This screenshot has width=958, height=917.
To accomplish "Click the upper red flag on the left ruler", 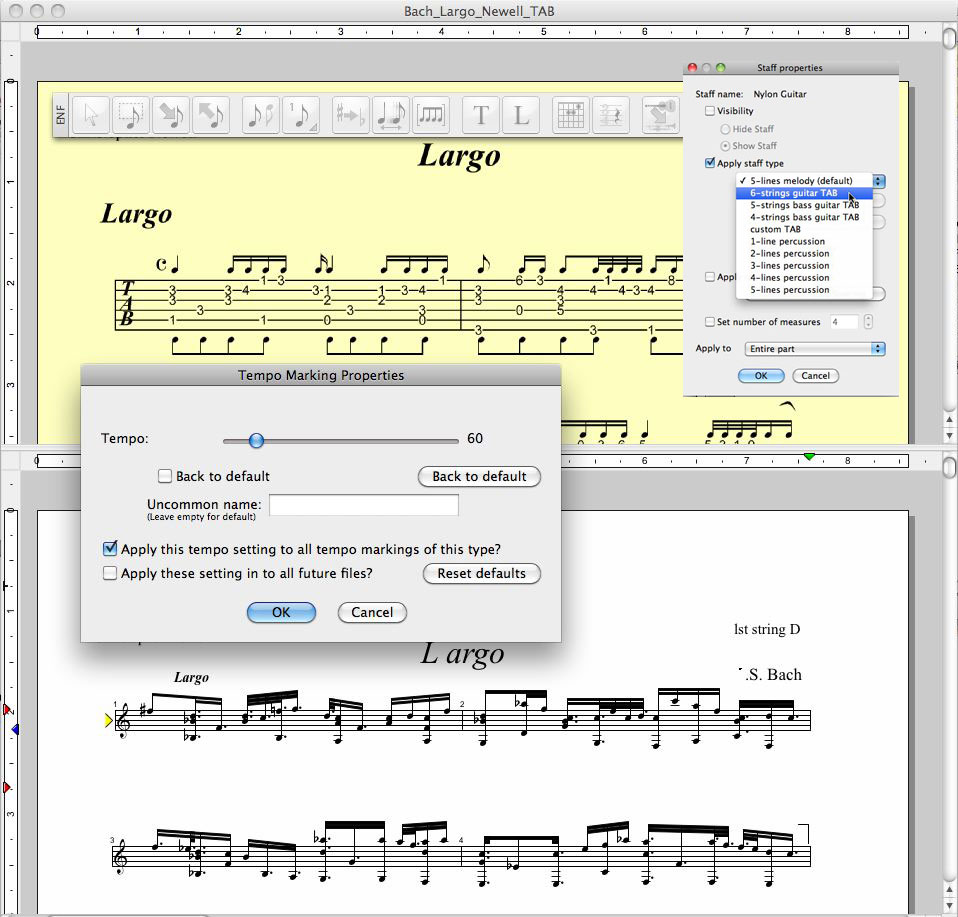I will click(7, 710).
